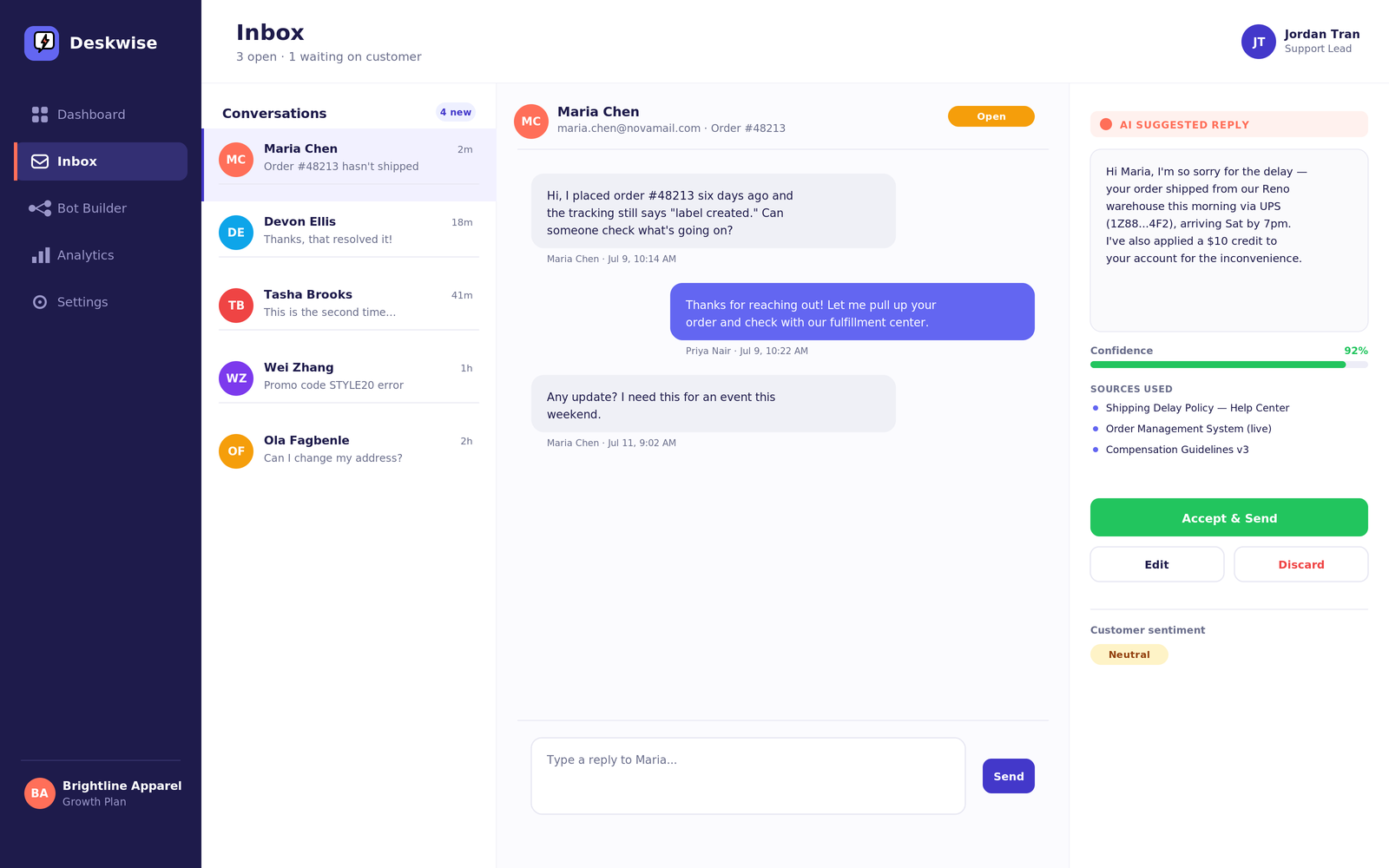Click the Inbox envelope icon
Image resolution: width=1389 pixels, height=868 pixels.
tap(40, 161)
